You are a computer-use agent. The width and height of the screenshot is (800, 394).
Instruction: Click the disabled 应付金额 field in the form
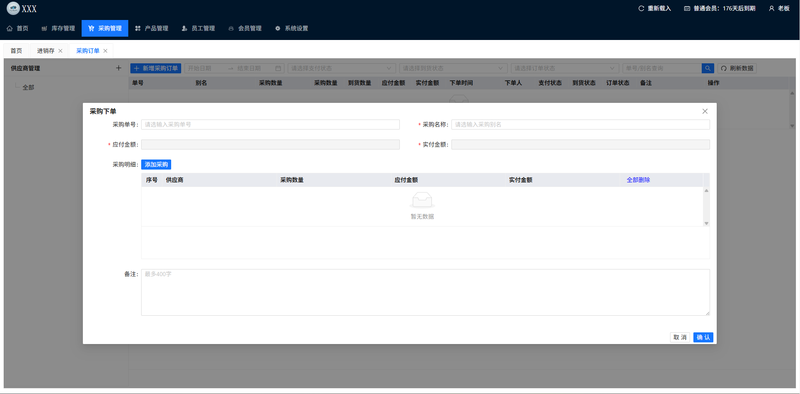coord(270,144)
